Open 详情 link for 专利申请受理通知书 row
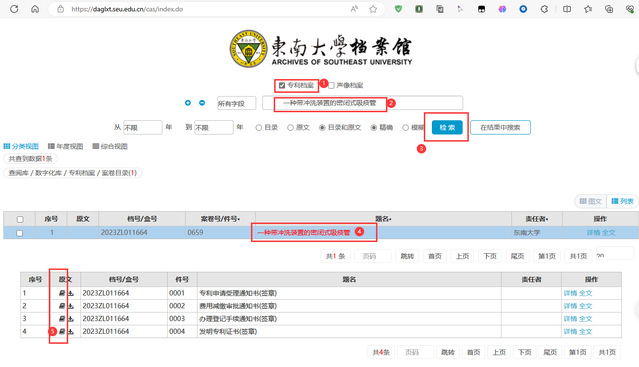 pos(570,293)
